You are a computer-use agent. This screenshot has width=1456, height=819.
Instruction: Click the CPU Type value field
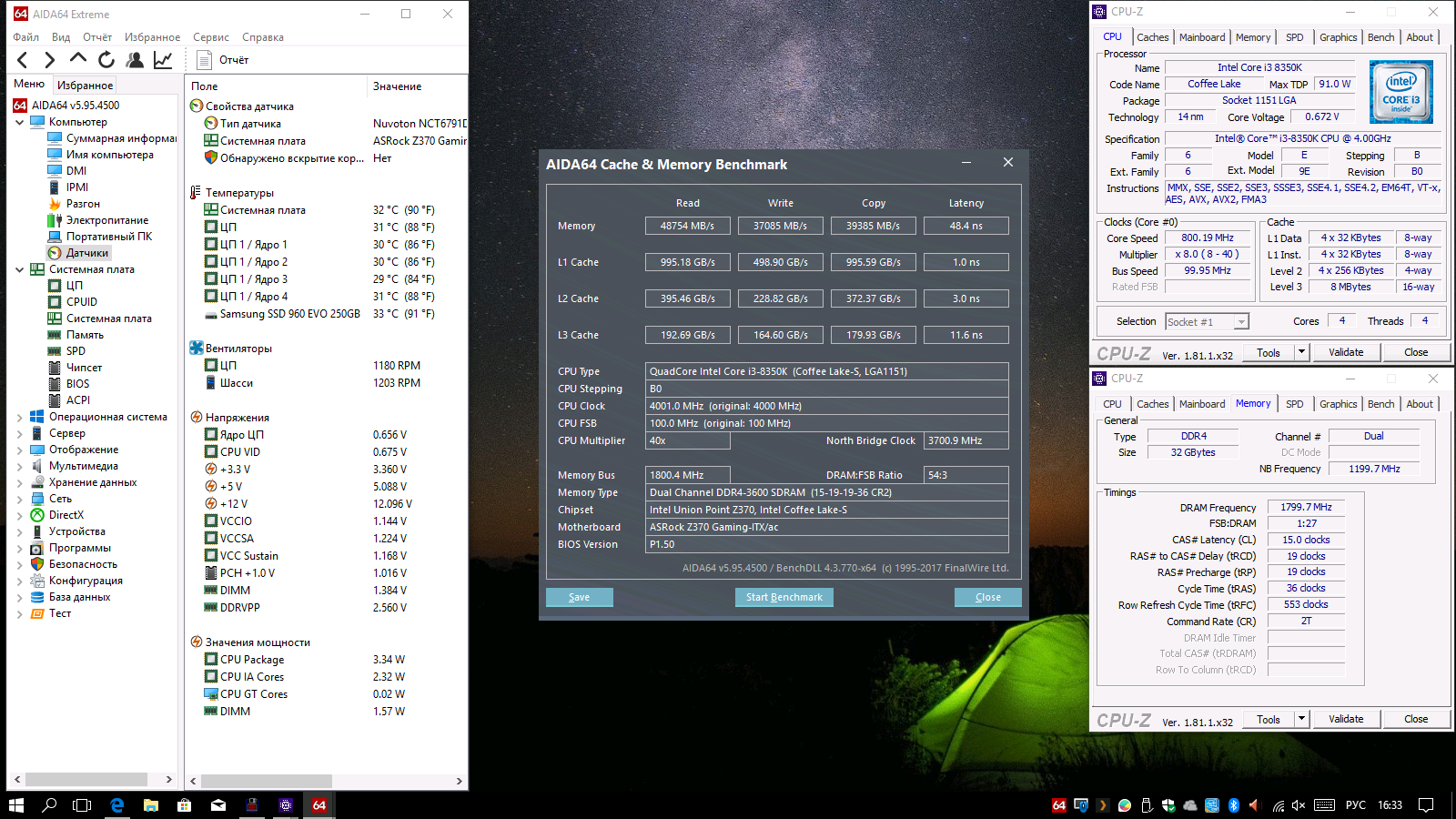point(827,371)
